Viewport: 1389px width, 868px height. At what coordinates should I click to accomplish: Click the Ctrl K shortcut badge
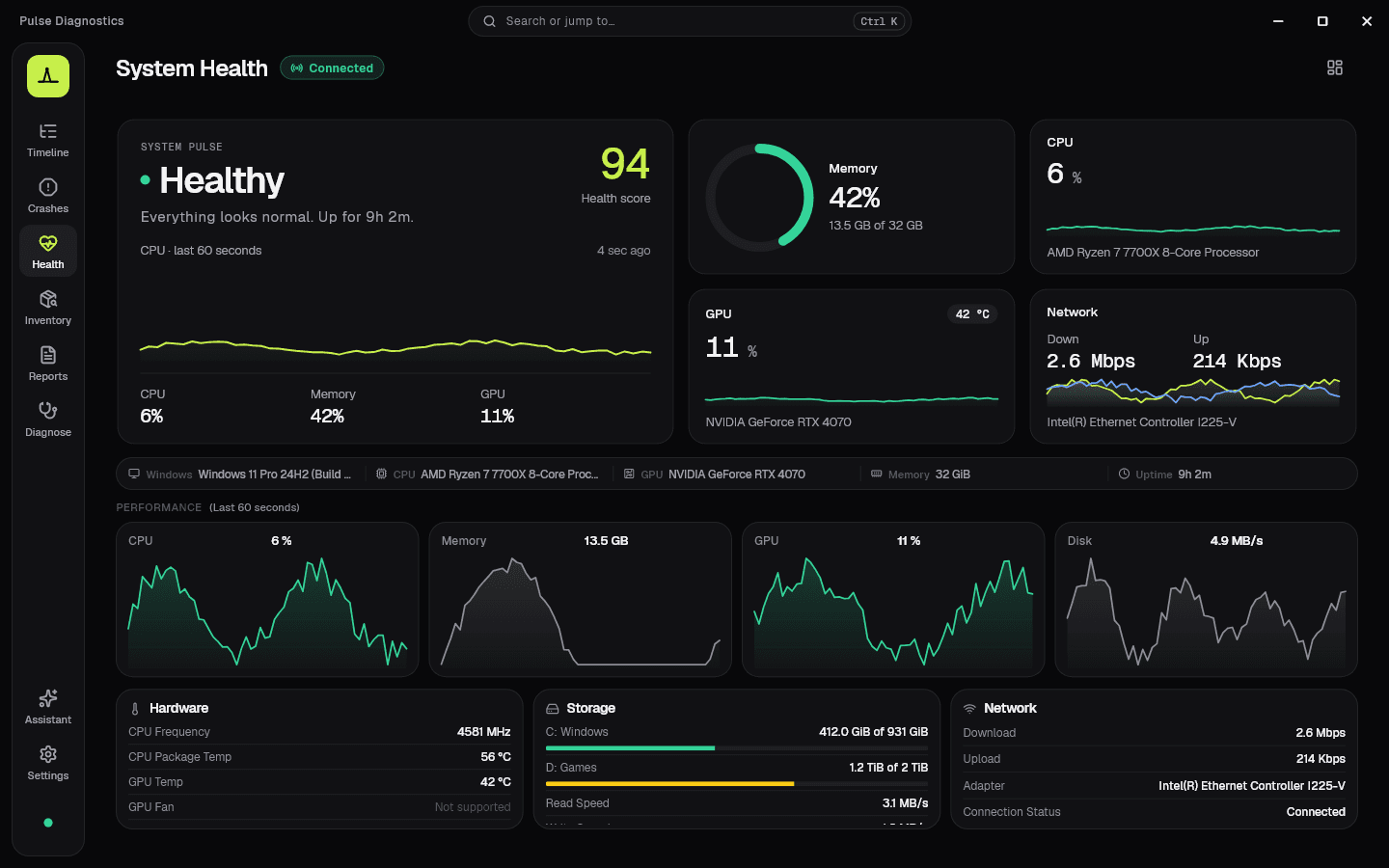879,21
